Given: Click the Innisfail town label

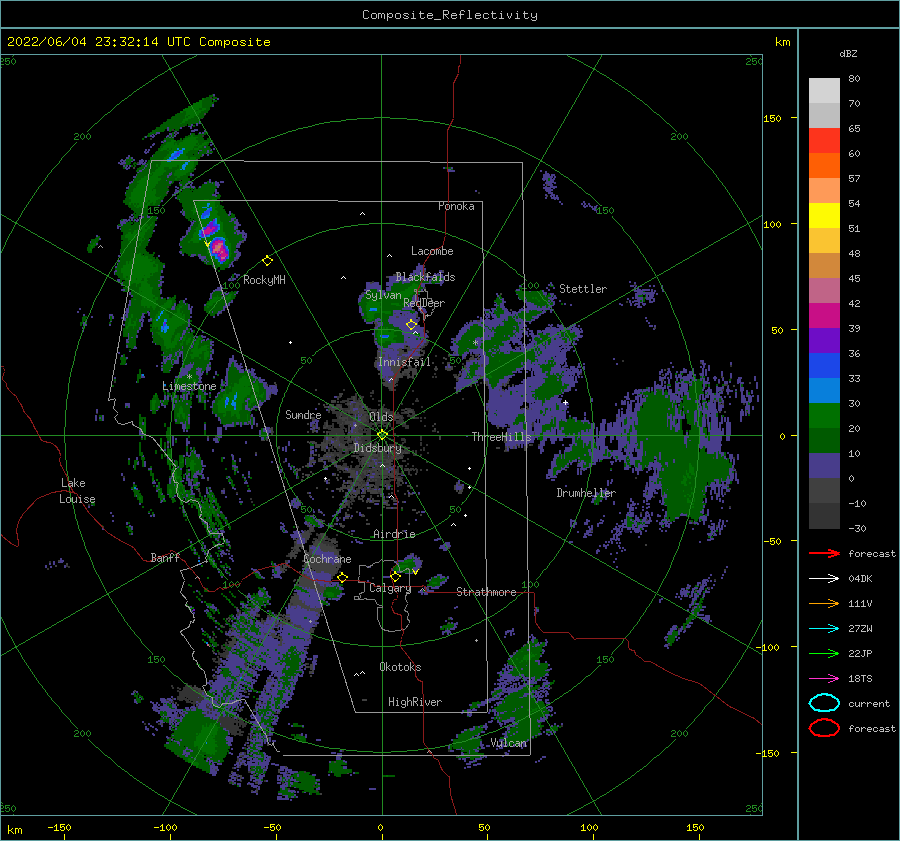Looking at the screenshot, I should [x=404, y=362].
